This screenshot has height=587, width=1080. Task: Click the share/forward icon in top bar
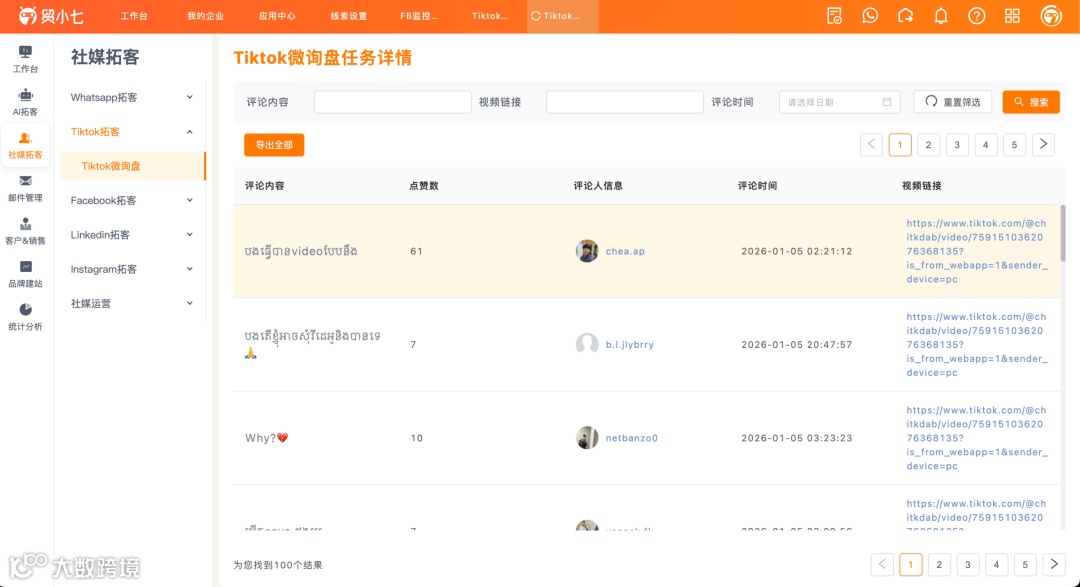point(905,16)
